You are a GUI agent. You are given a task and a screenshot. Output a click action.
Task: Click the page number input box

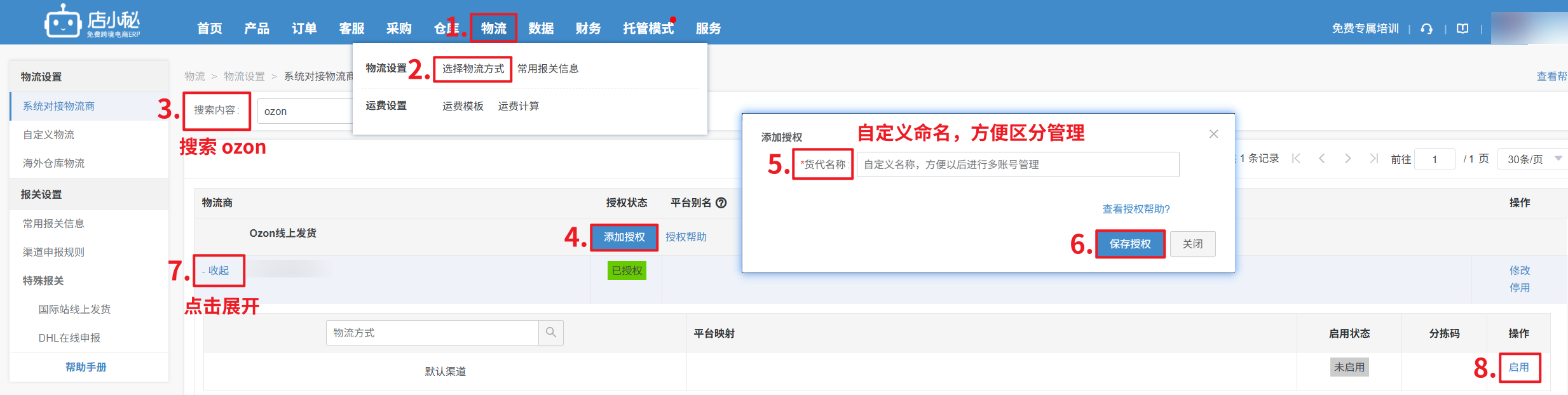(1435, 159)
